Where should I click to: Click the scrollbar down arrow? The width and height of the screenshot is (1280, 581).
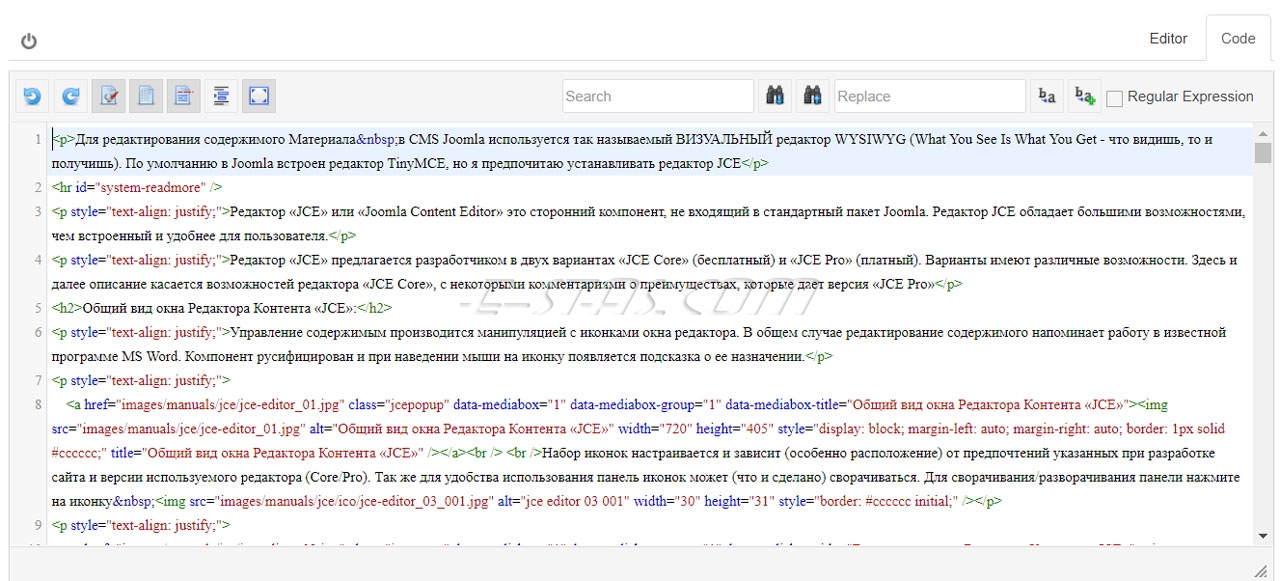(1263, 536)
